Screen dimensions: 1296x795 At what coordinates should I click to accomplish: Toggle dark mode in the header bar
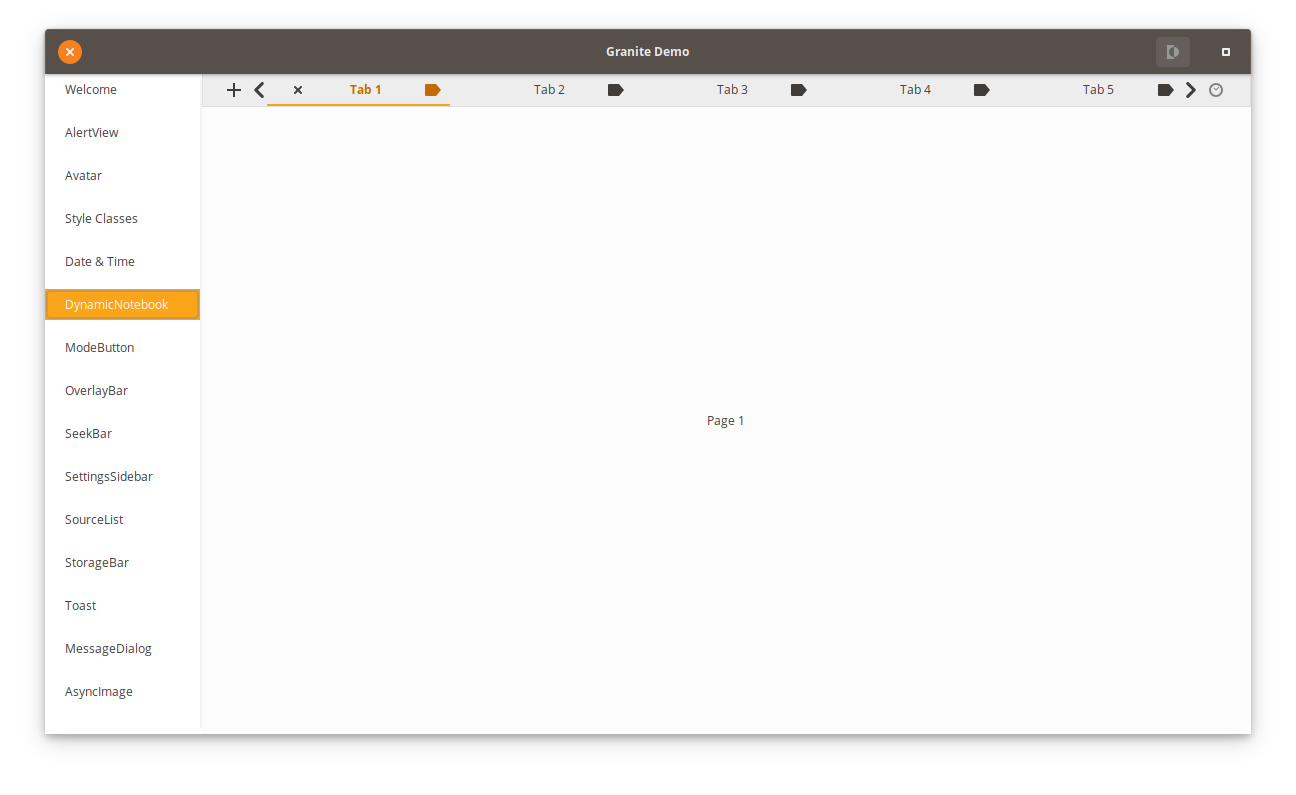(x=1172, y=51)
